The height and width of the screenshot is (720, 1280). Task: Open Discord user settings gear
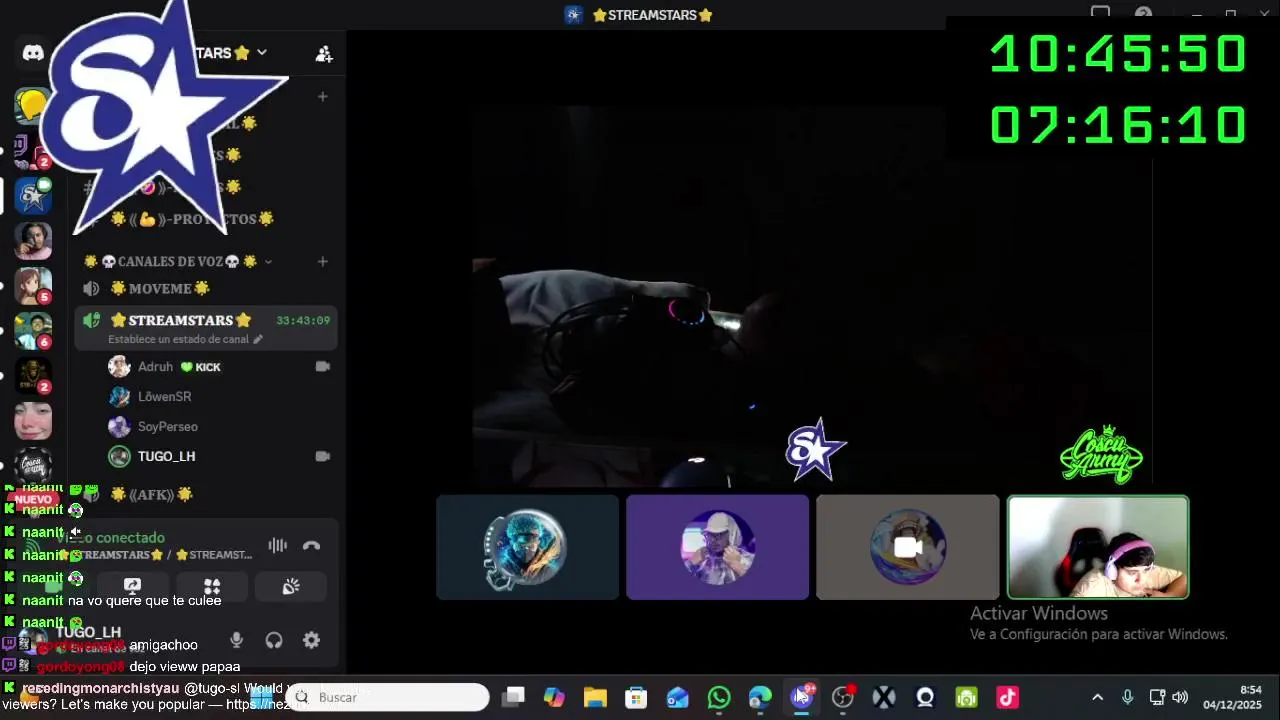(312, 640)
